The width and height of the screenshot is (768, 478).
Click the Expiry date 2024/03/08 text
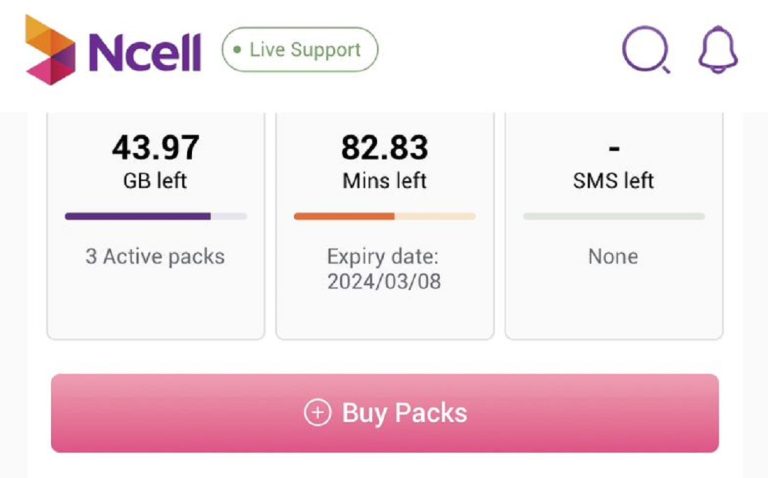(384, 269)
